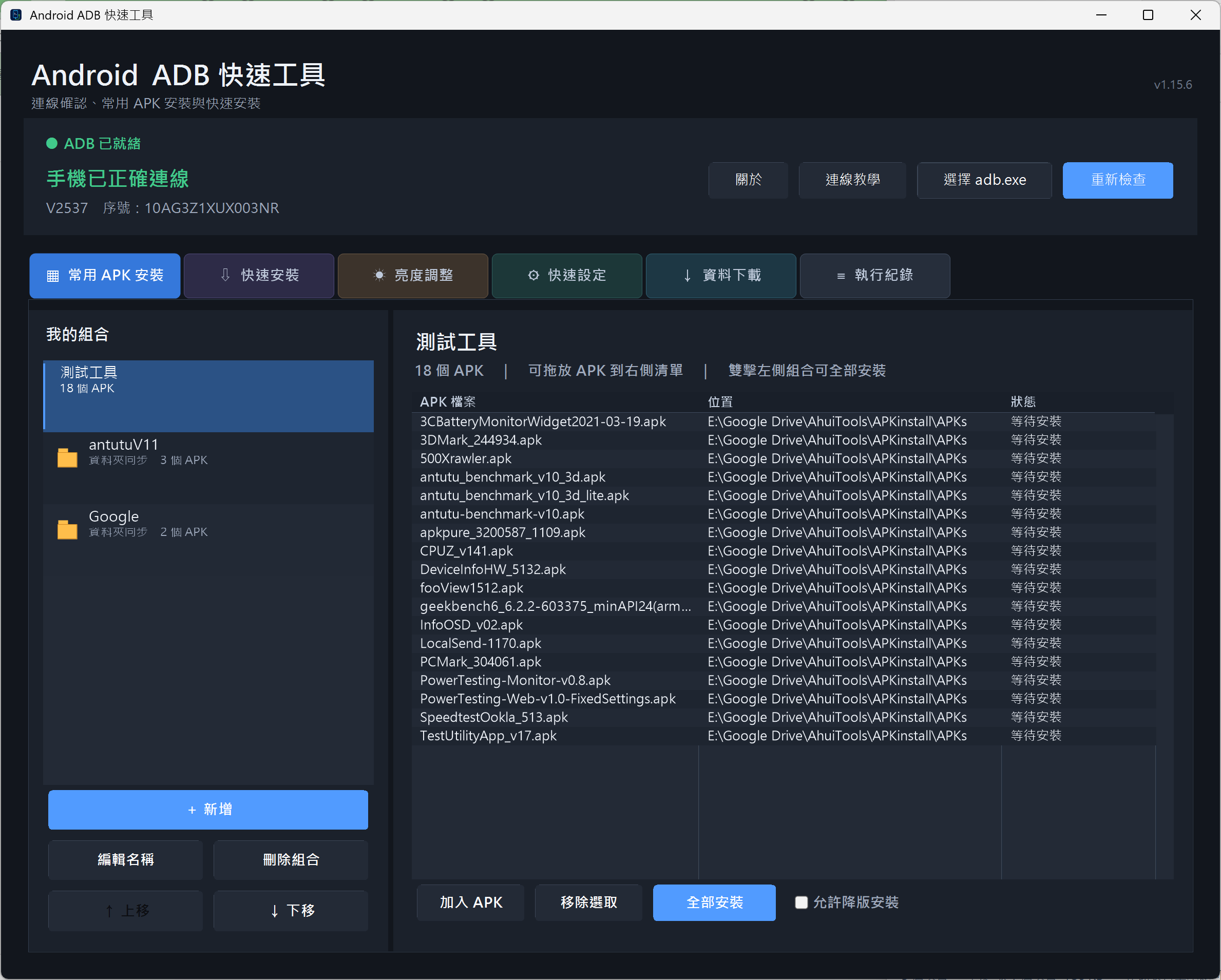The image size is (1221, 980).
Task: Click 等待安裝 status of TestUtilityApp_v17.apk
Action: (1036, 736)
